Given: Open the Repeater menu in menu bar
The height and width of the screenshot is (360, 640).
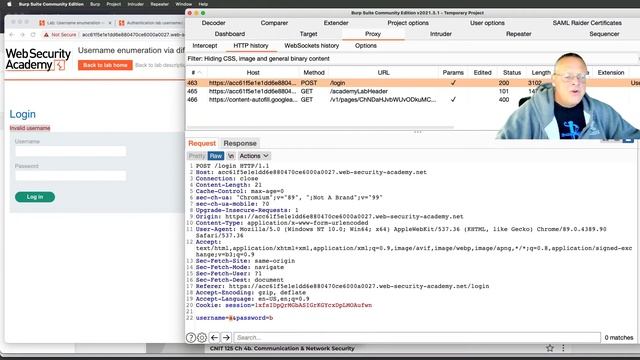Looking at the screenshot, I should 160,4.
